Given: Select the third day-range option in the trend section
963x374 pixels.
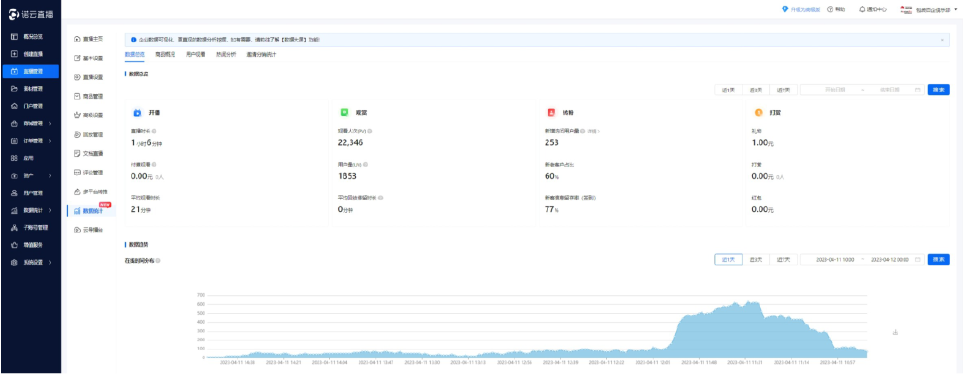Looking at the screenshot, I should tap(784, 260).
